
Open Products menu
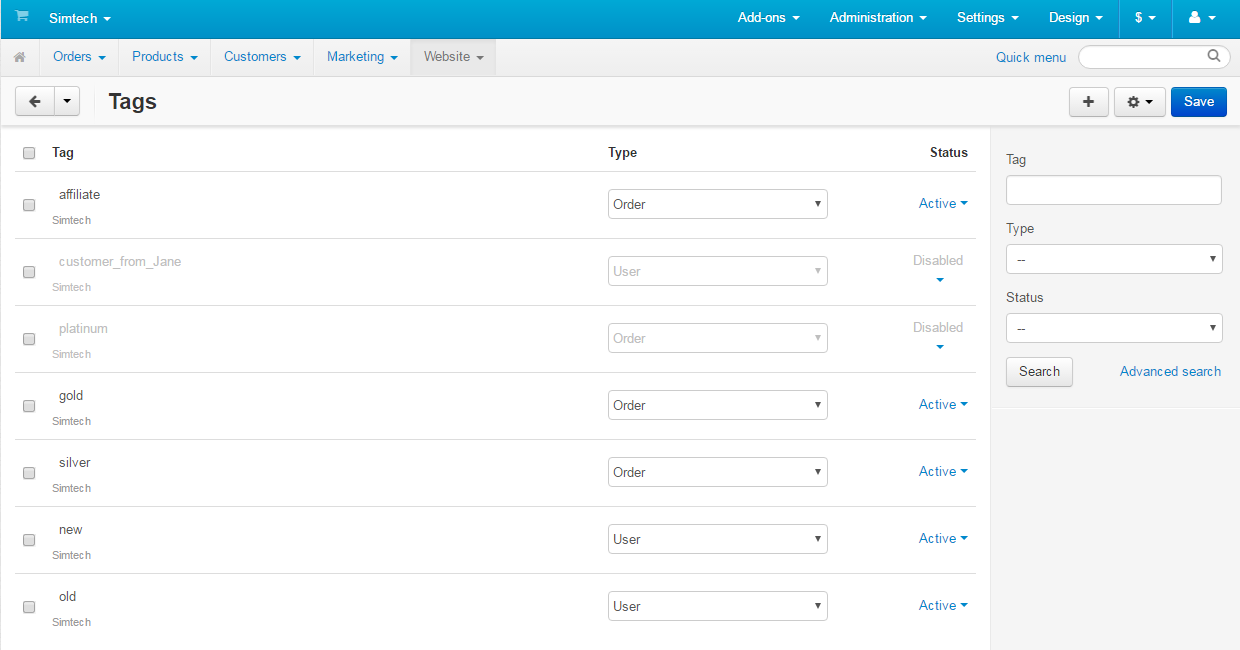point(164,57)
